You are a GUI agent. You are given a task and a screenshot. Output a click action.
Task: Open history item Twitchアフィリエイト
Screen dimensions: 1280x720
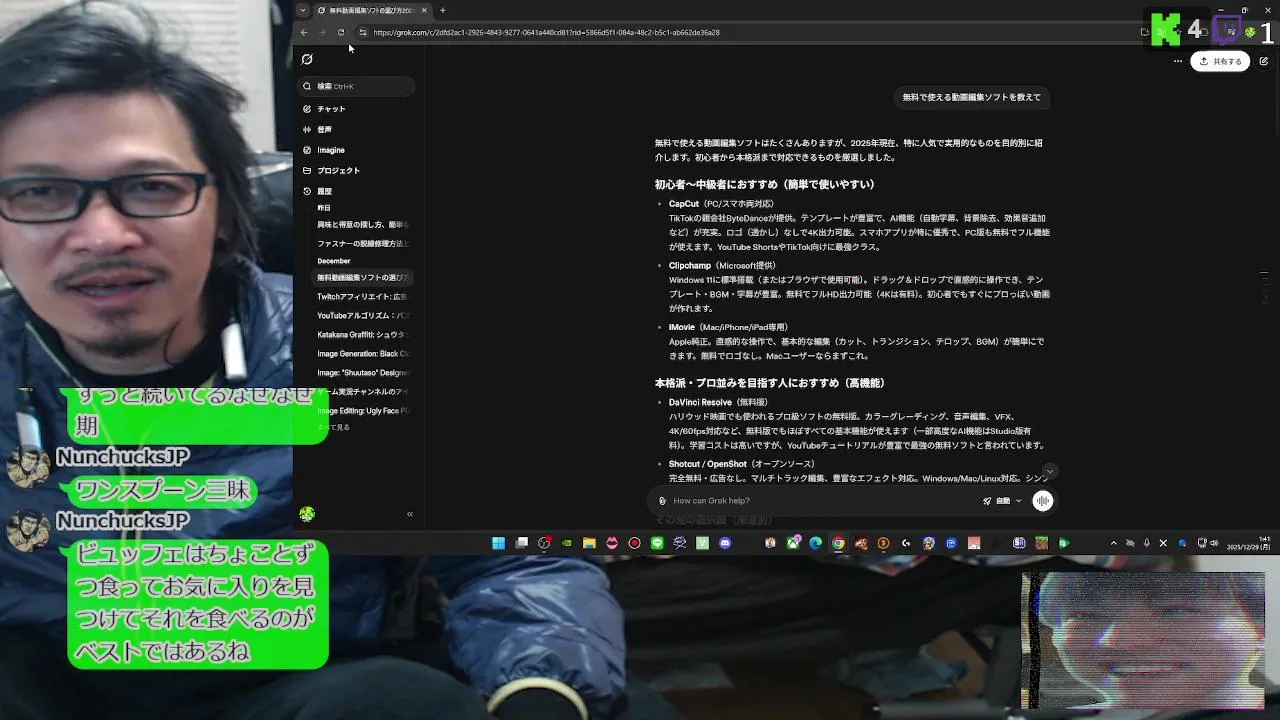[x=363, y=297]
